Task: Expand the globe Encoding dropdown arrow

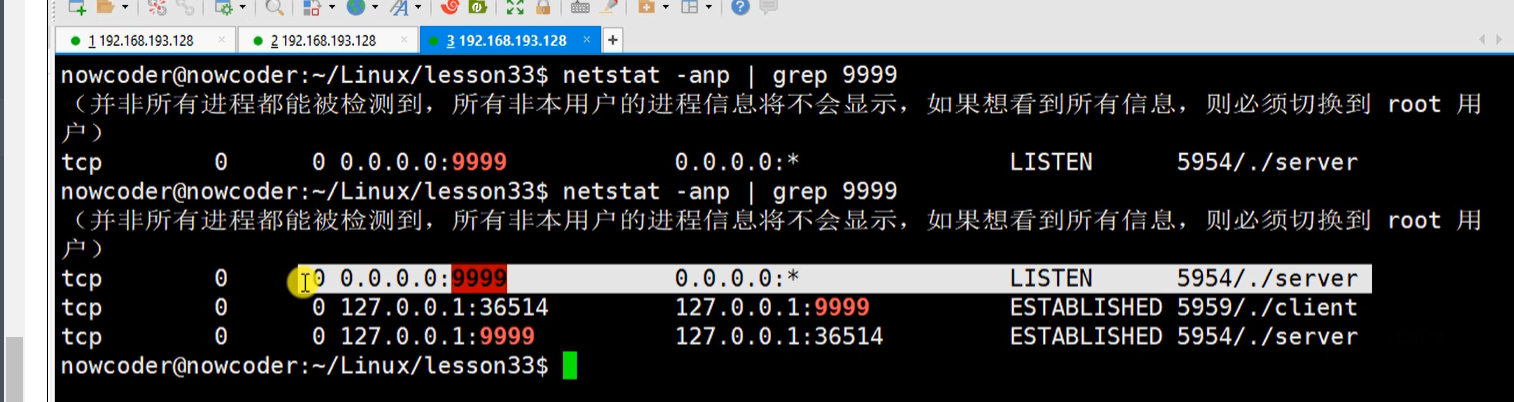Action: pyautogui.click(x=375, y=7)
